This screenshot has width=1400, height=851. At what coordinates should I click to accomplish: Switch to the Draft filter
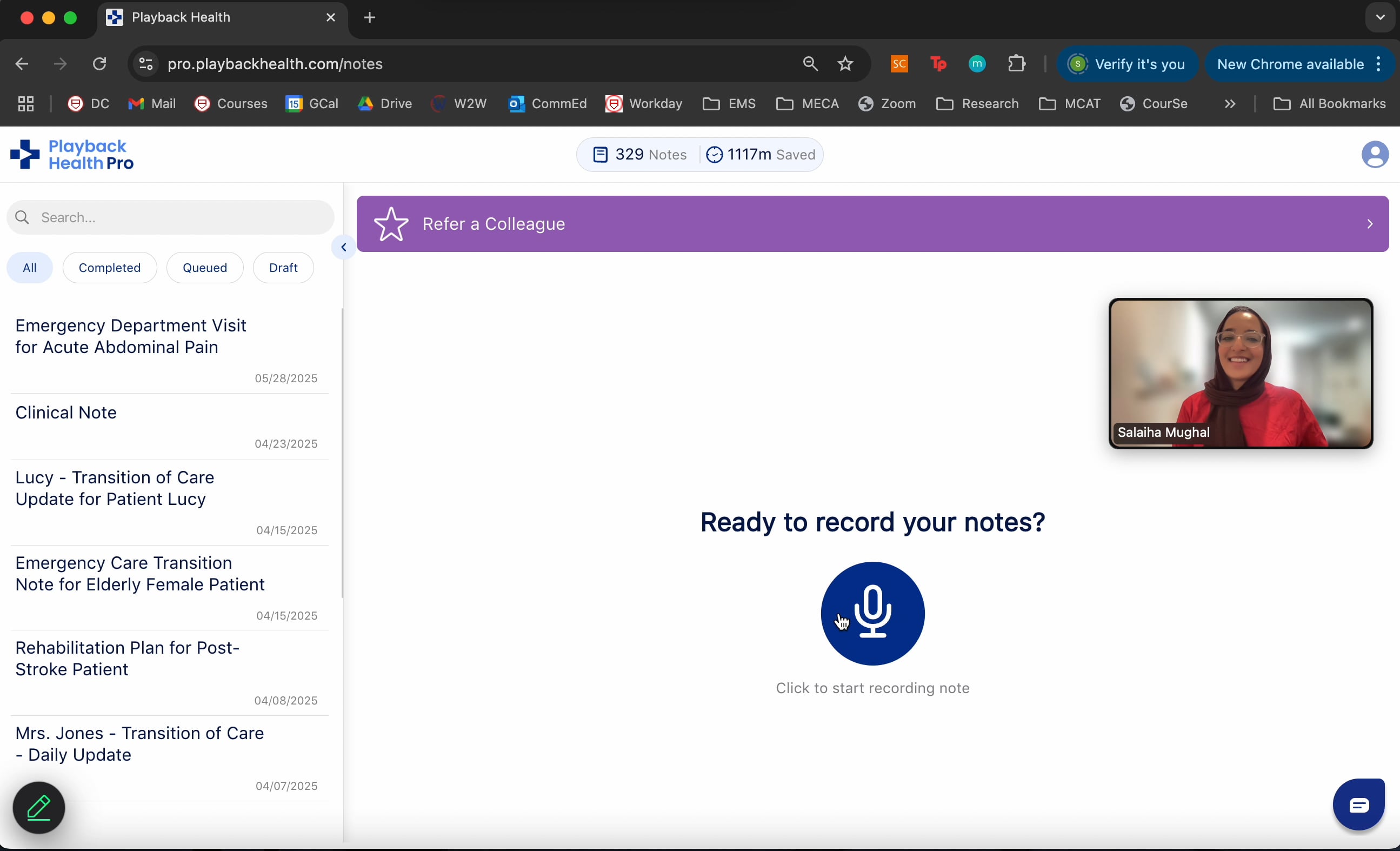point(282,267)
